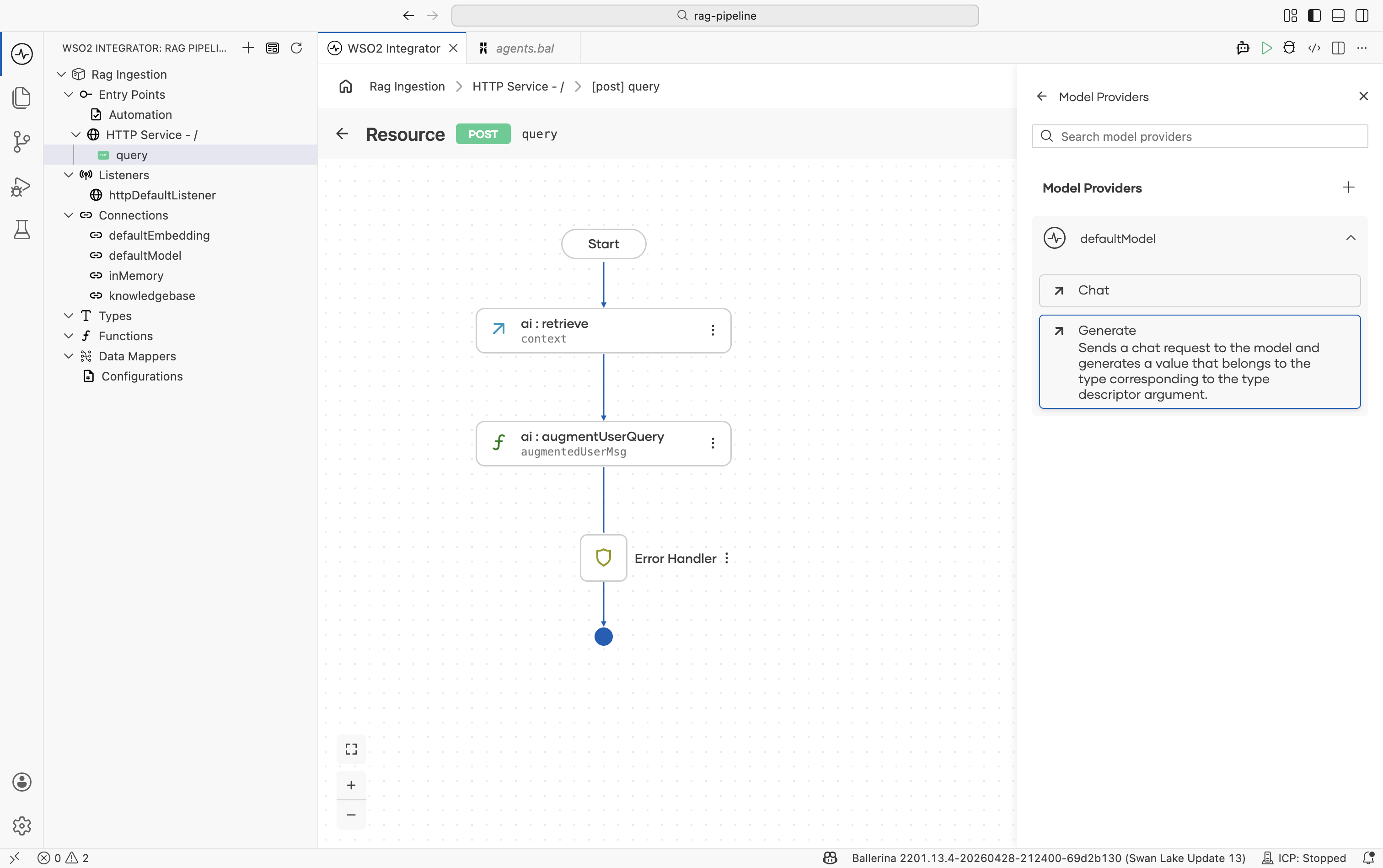Toggle primary side bar layout icon

[x=1314, y=16]
